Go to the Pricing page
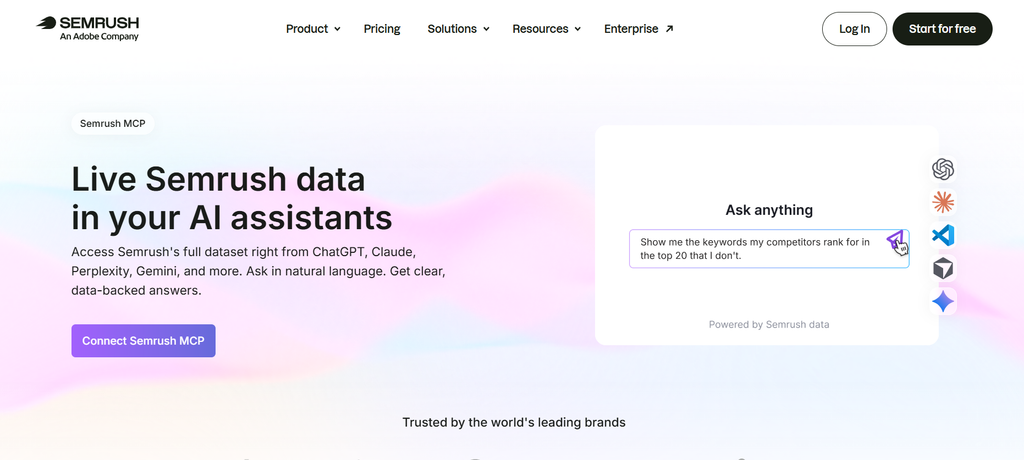The image size is (1024, 460). click(382, 29)
